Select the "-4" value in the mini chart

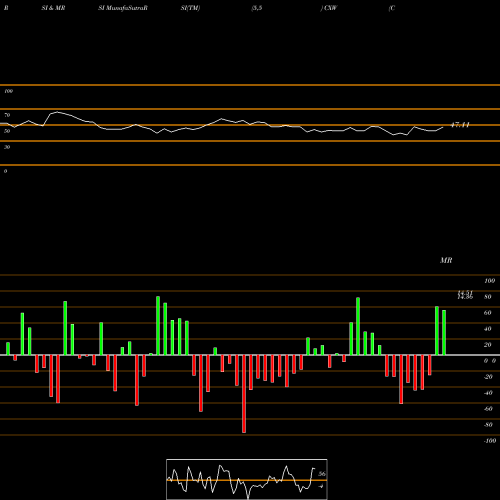[321, 486]
